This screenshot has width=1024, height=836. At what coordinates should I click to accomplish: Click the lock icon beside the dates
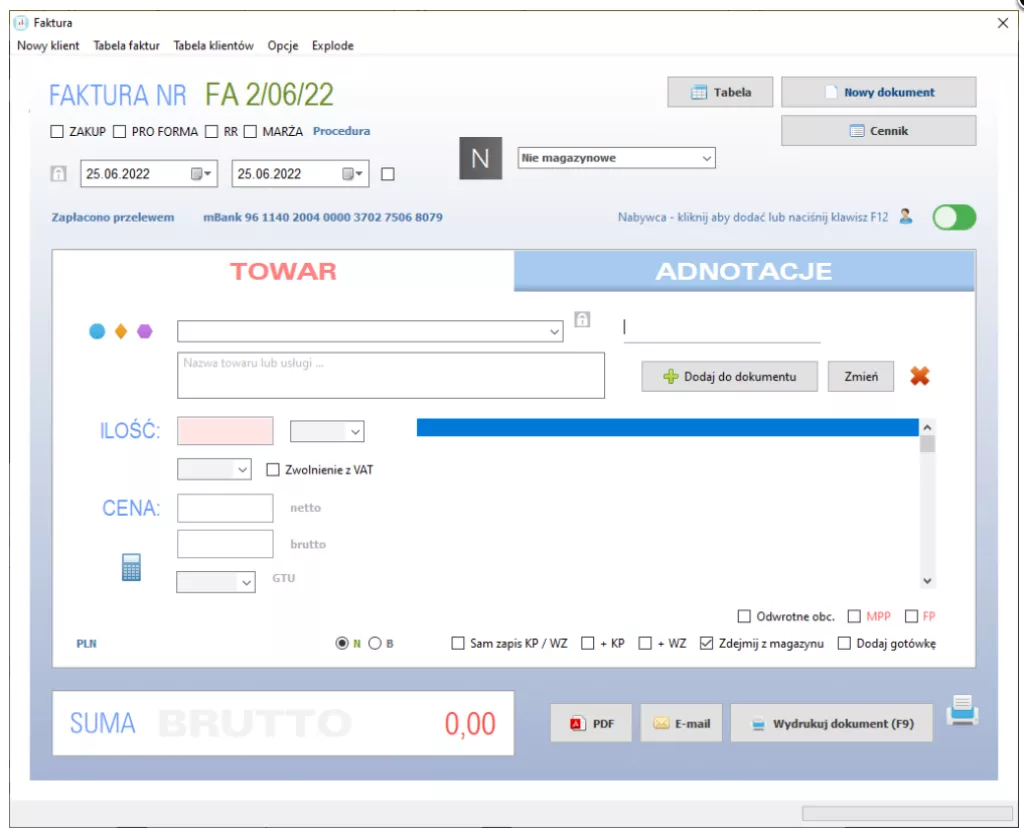pos(59,174)
